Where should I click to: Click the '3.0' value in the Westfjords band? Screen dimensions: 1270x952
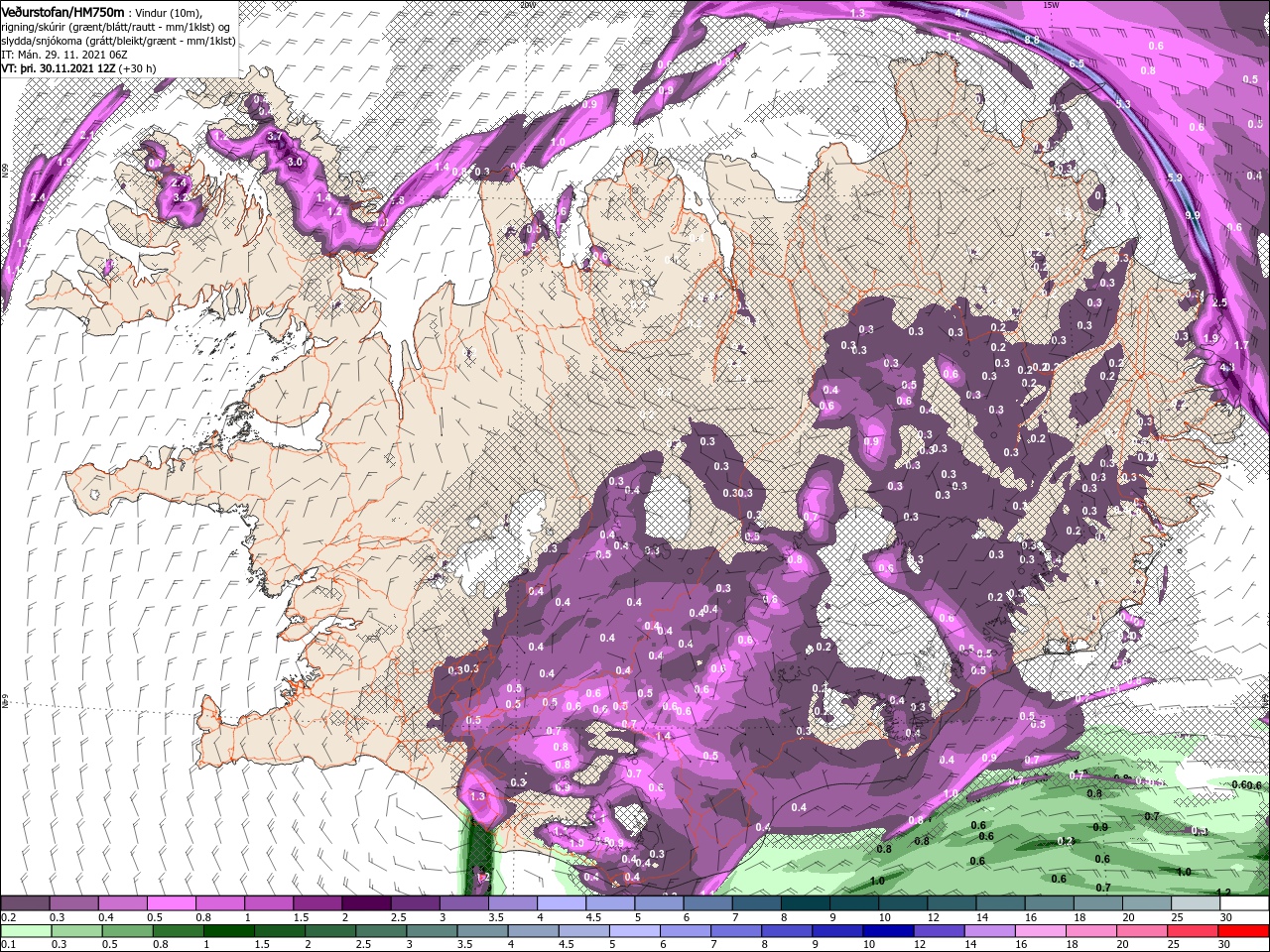(x=295, y=162)
